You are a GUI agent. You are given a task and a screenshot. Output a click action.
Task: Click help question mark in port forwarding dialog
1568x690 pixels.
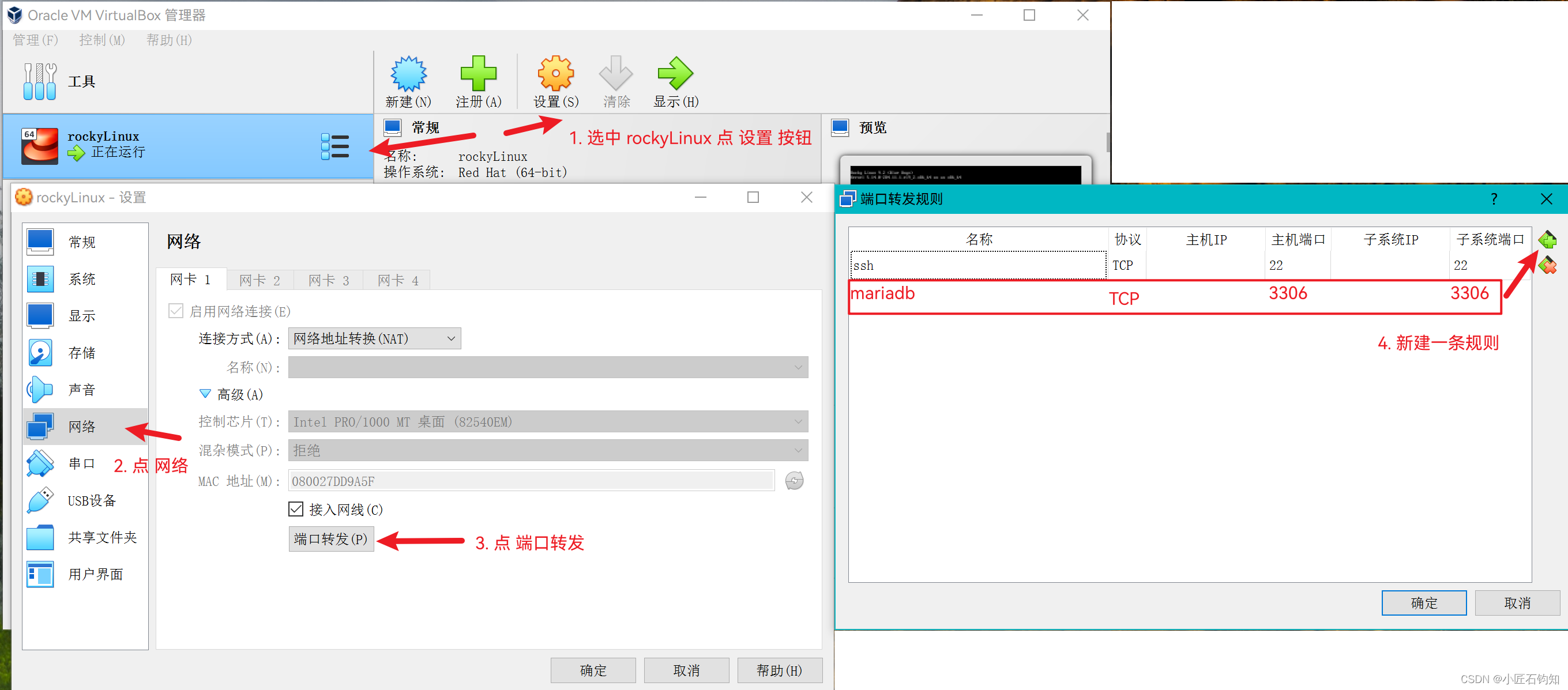tap(1494, 199)
